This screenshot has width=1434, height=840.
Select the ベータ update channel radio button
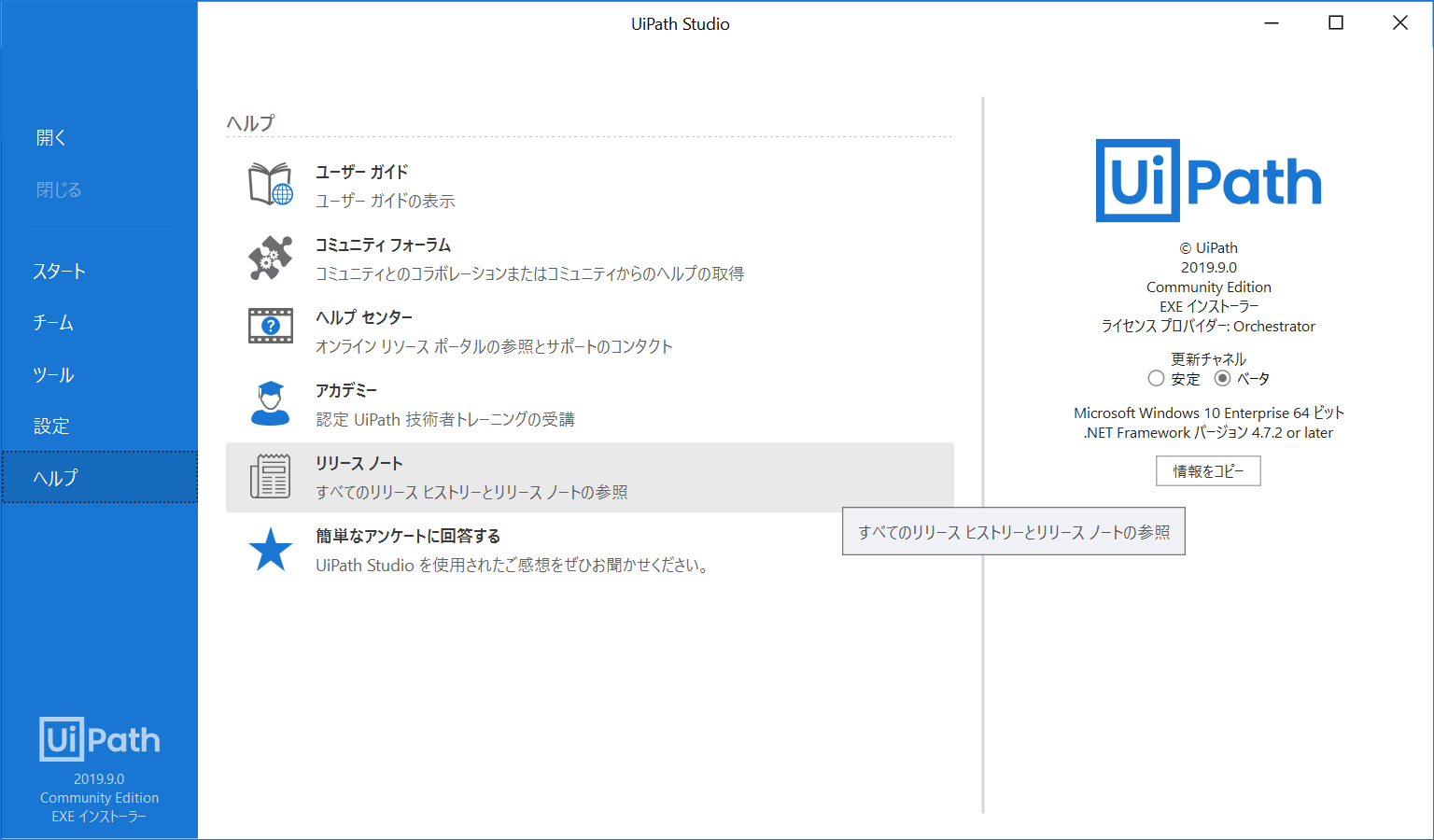tap(1223, 378)
